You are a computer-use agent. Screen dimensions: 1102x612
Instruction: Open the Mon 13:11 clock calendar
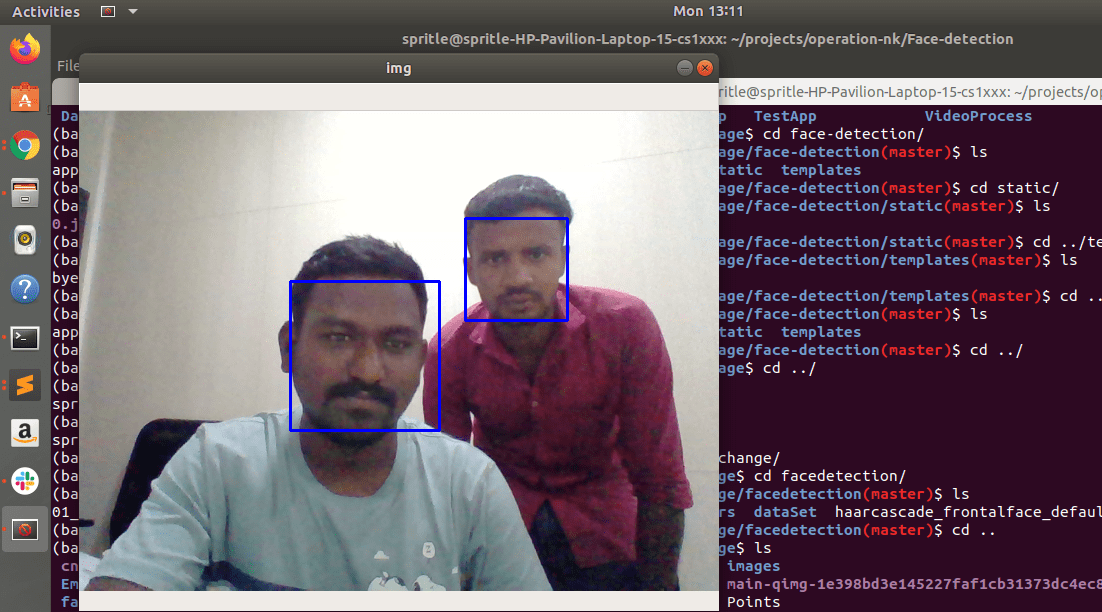(708, 11)
